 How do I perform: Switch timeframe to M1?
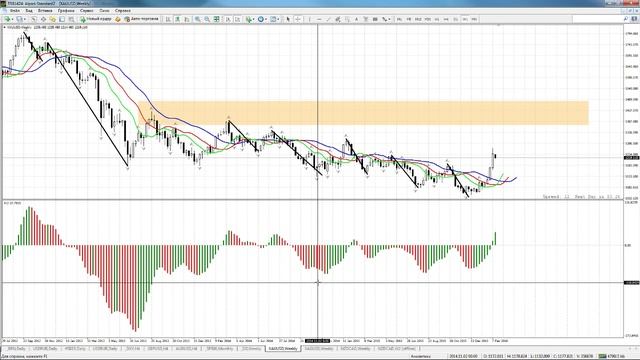pyautogui.click(x=399, y=19)
